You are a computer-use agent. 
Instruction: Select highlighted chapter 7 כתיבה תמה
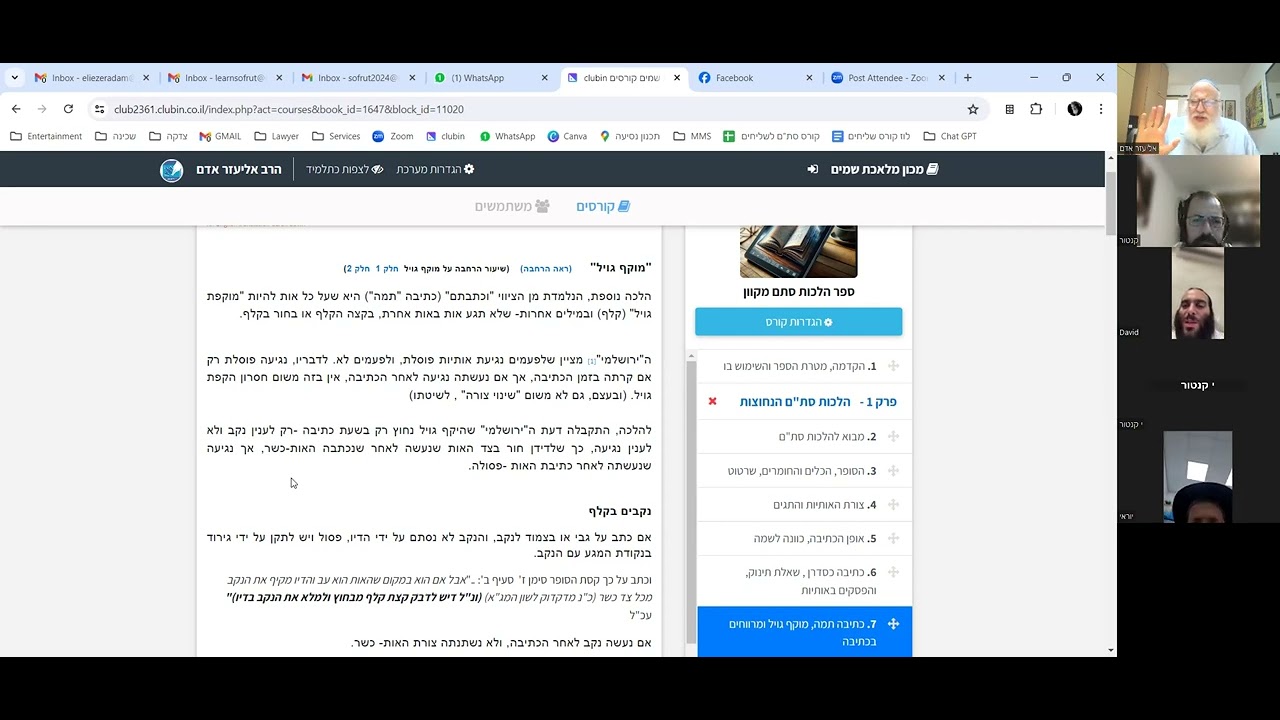click(x=805, y=632)
